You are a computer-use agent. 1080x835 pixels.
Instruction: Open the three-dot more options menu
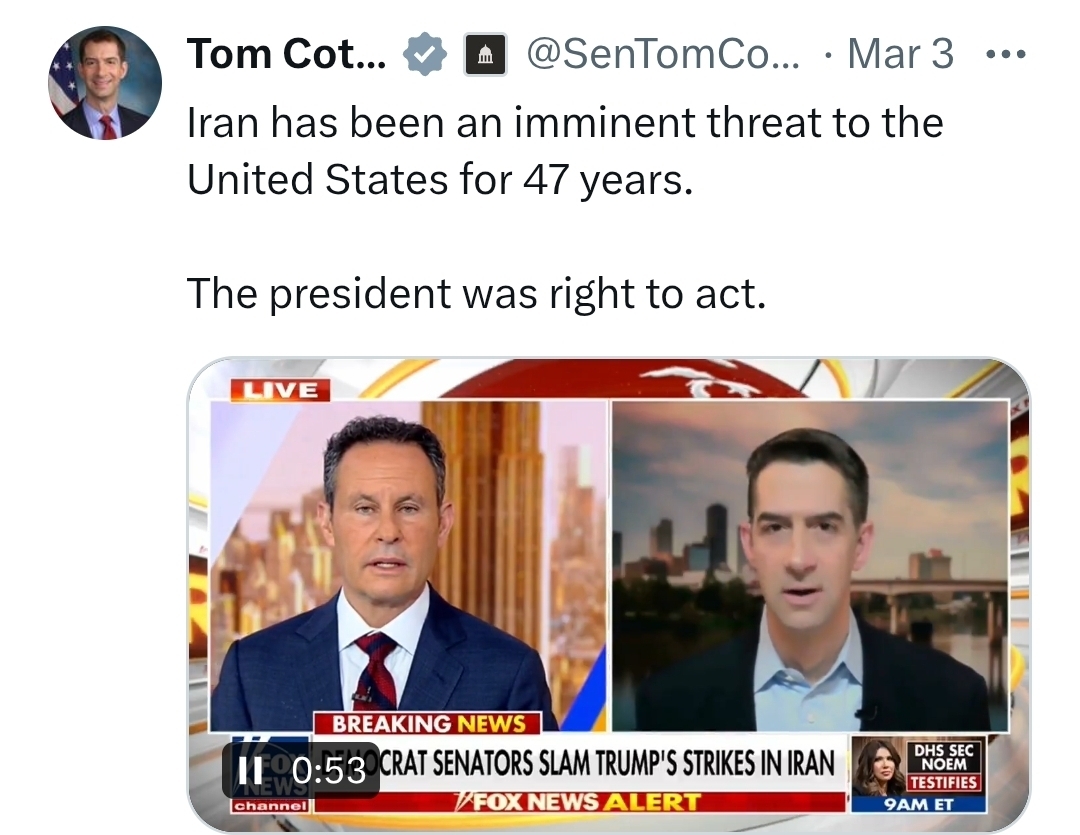[1005, 54]
